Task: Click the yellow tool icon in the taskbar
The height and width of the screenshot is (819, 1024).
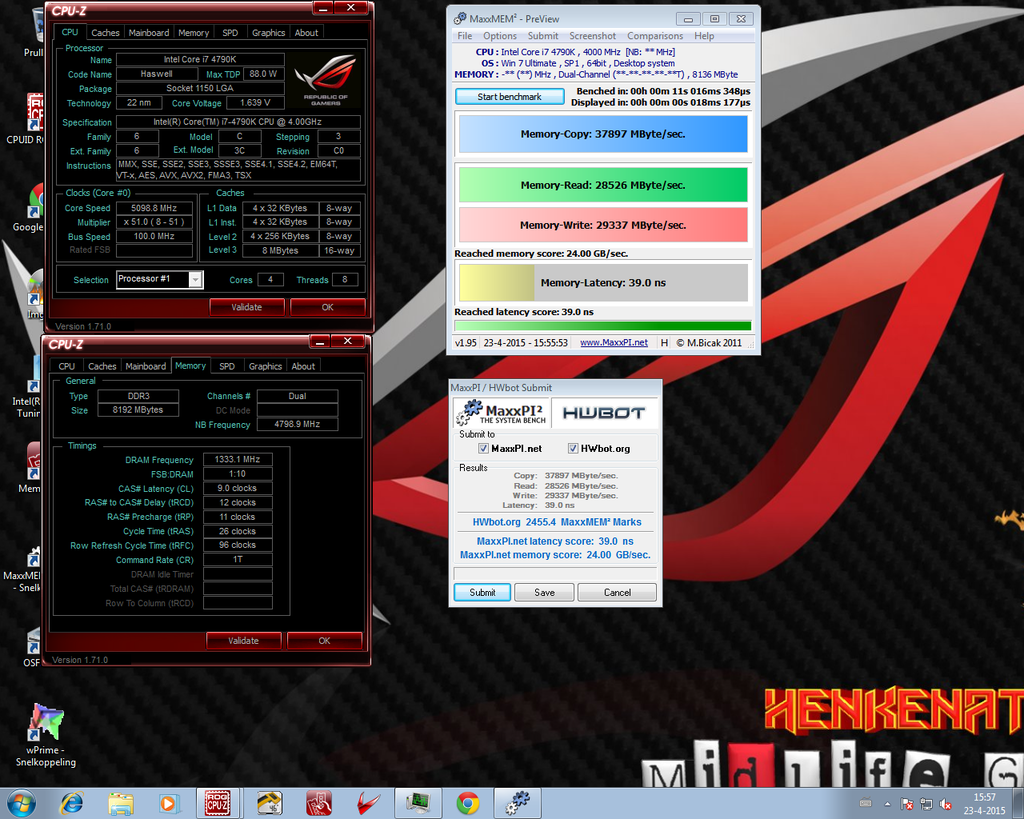Action: tap(268, 803)
